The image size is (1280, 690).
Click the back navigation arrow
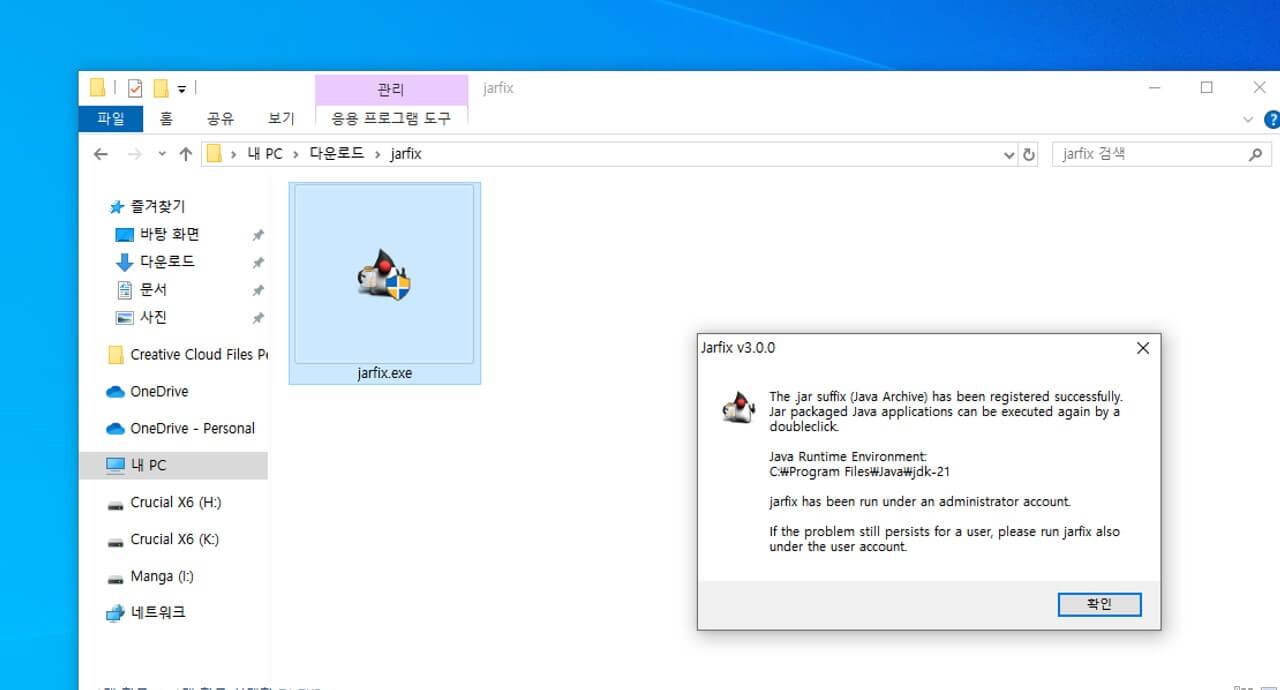coord(100,154)
